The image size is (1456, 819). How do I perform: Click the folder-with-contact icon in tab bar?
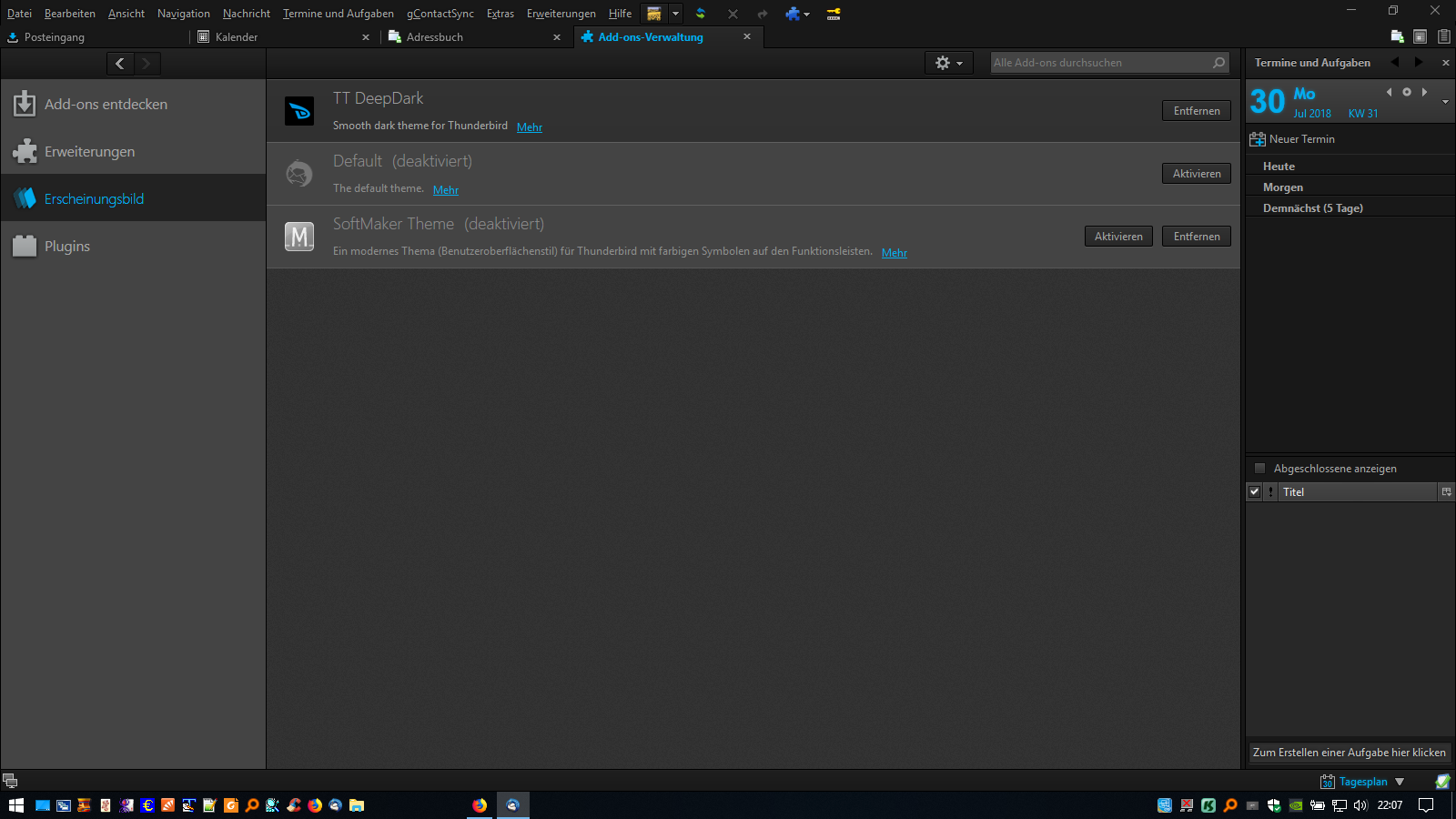[x=1397, y=36]
